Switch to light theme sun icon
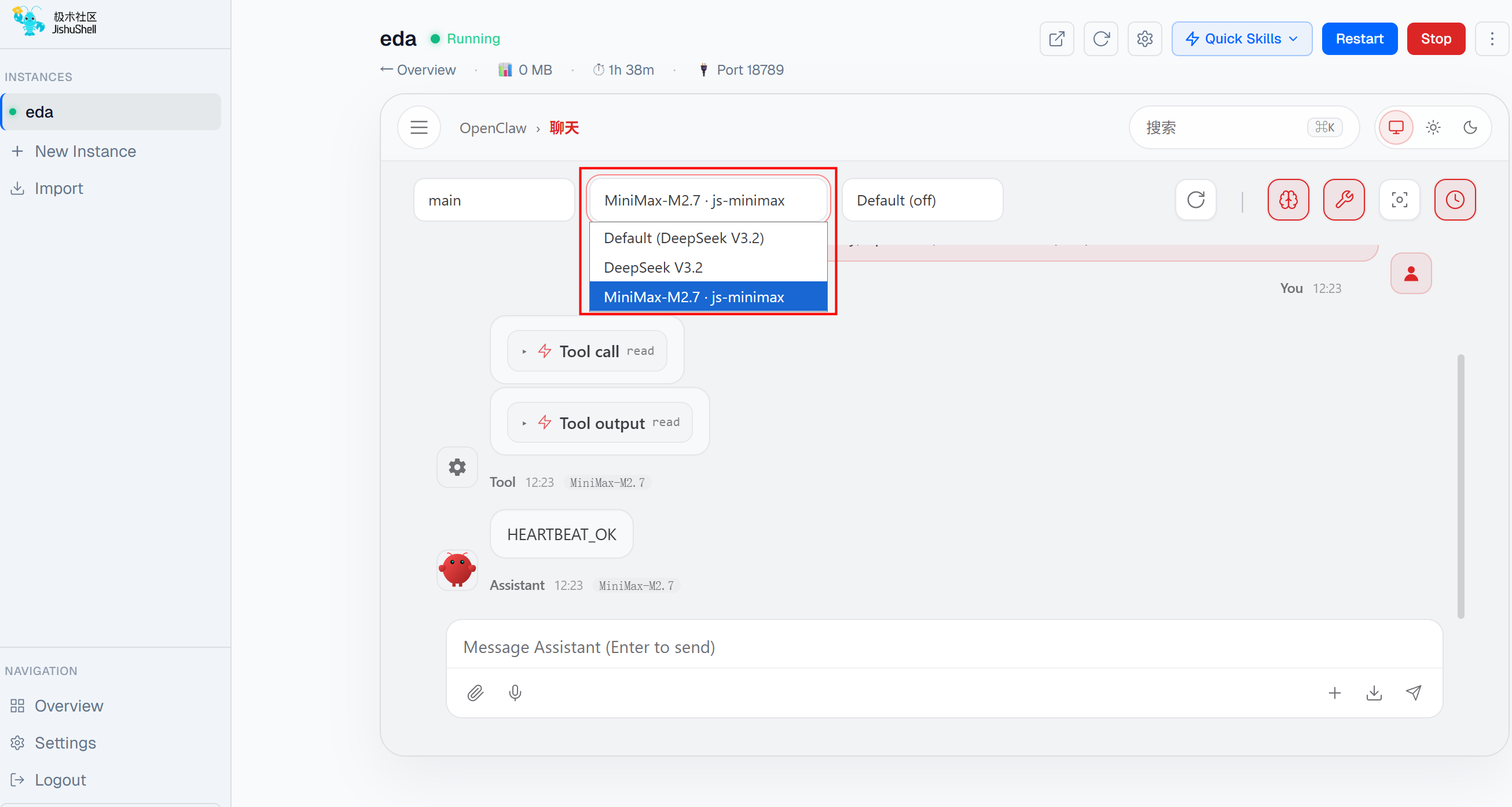Image resolution: width=1512 pixels, height=807 pixels. (1433, 127)
